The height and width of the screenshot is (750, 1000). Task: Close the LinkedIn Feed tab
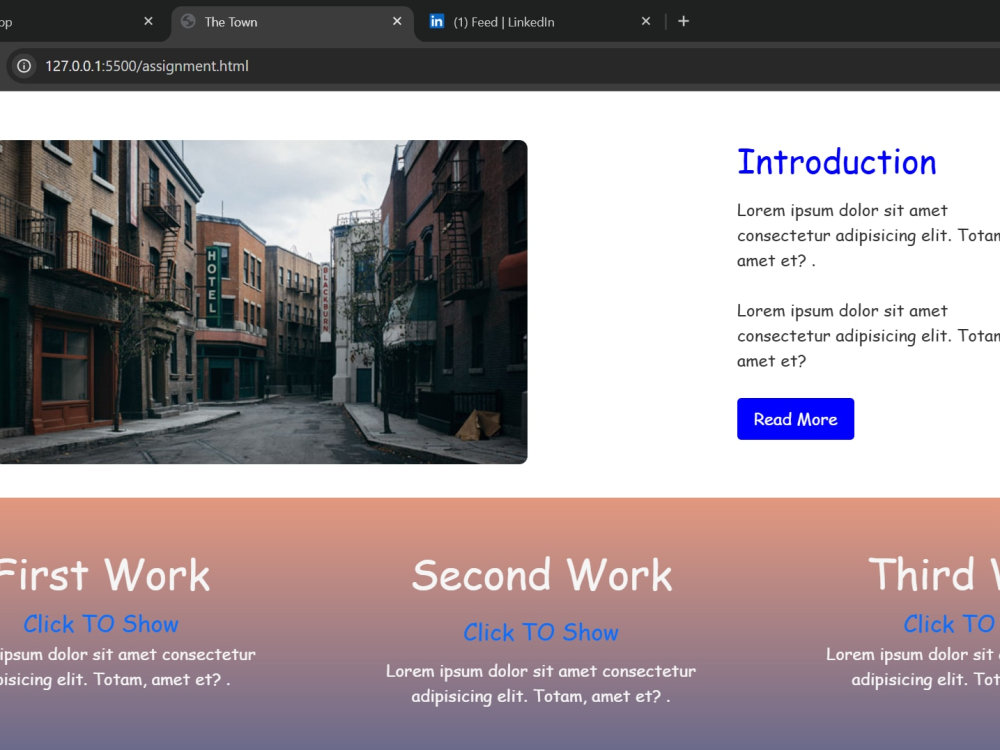pyautogui.click(x=645, y=22)
